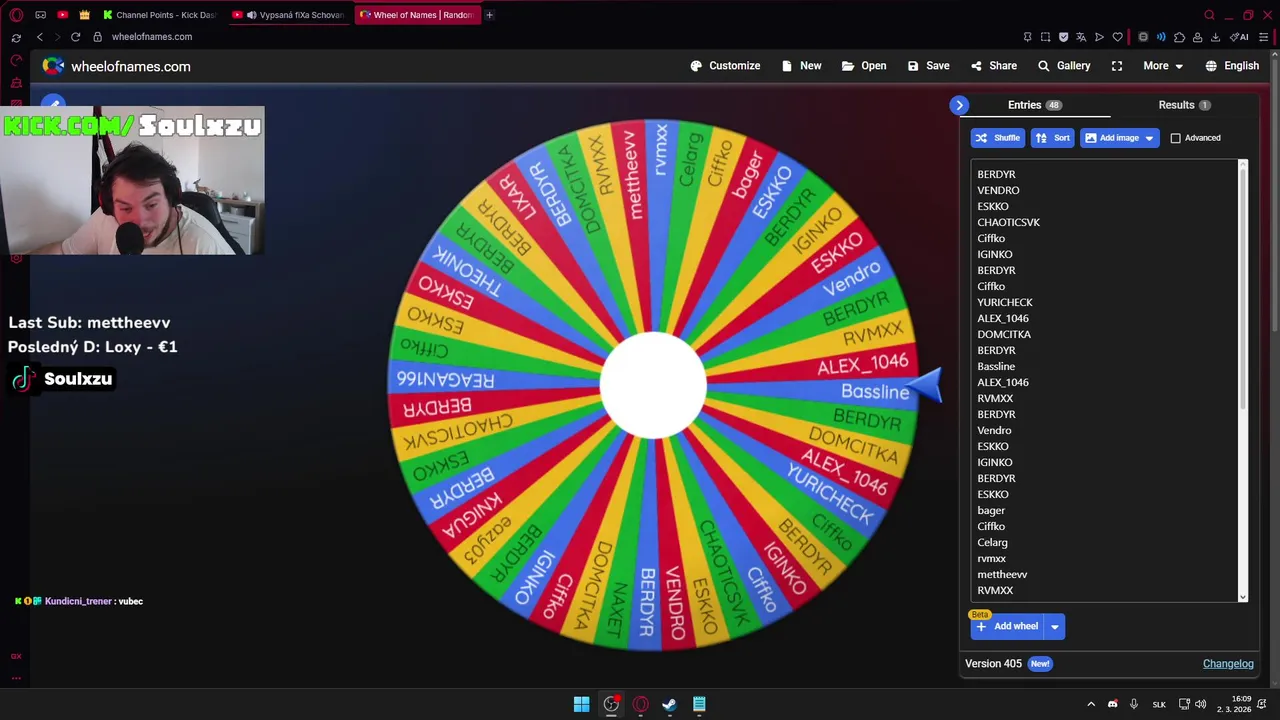
Task: Open Add image dropdown arrow
Action: (1149, 138)
